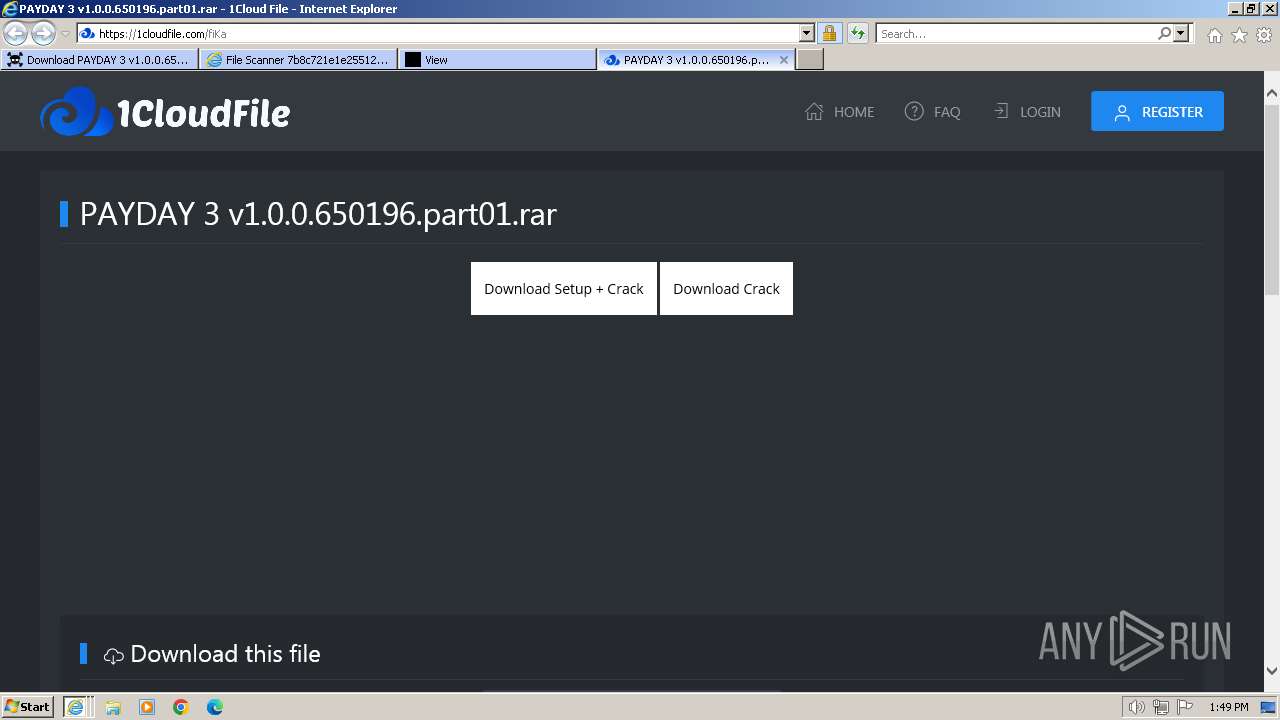Click the LOGIN door icon

pyautogui.click(x=1001, y=111)
